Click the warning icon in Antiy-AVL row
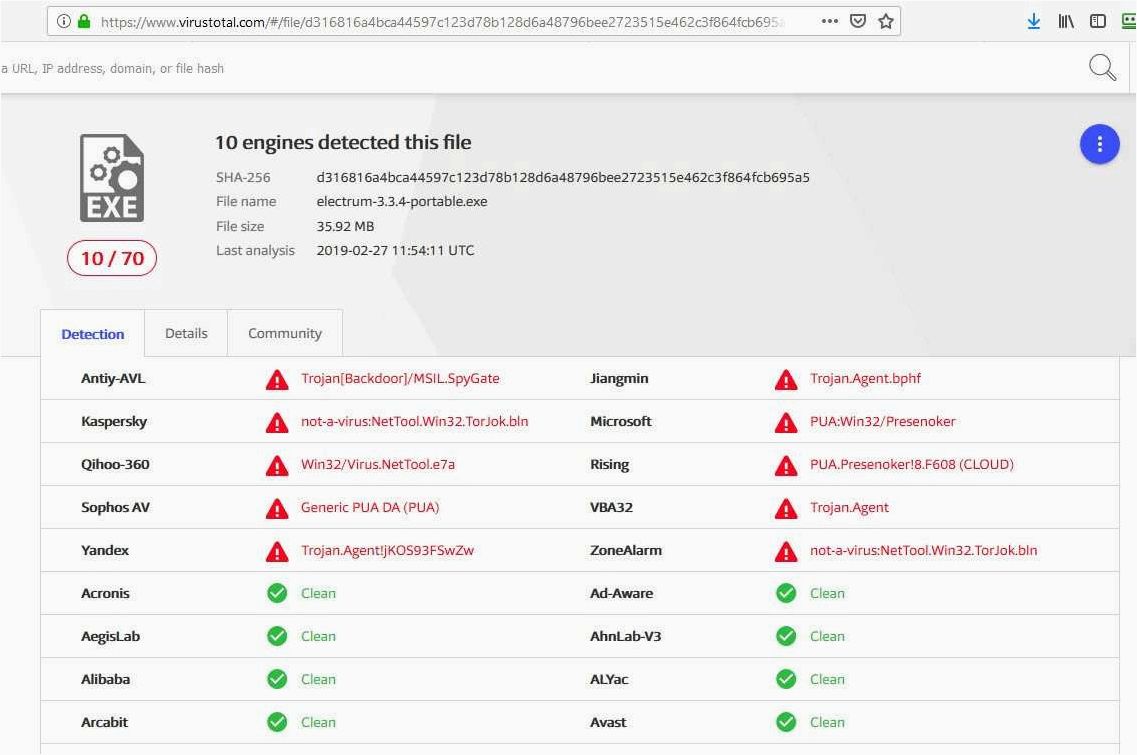 click(277, 379)
